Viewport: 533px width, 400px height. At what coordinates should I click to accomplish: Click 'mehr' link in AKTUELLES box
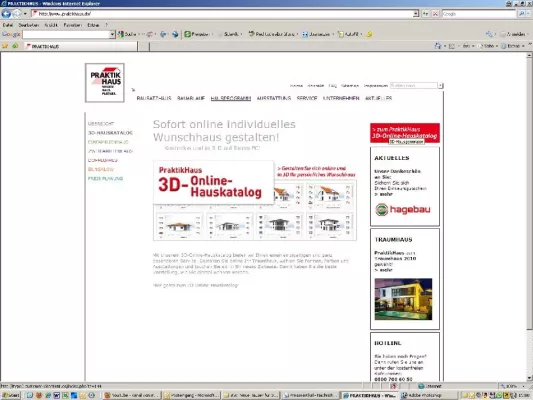coord(383,194)
